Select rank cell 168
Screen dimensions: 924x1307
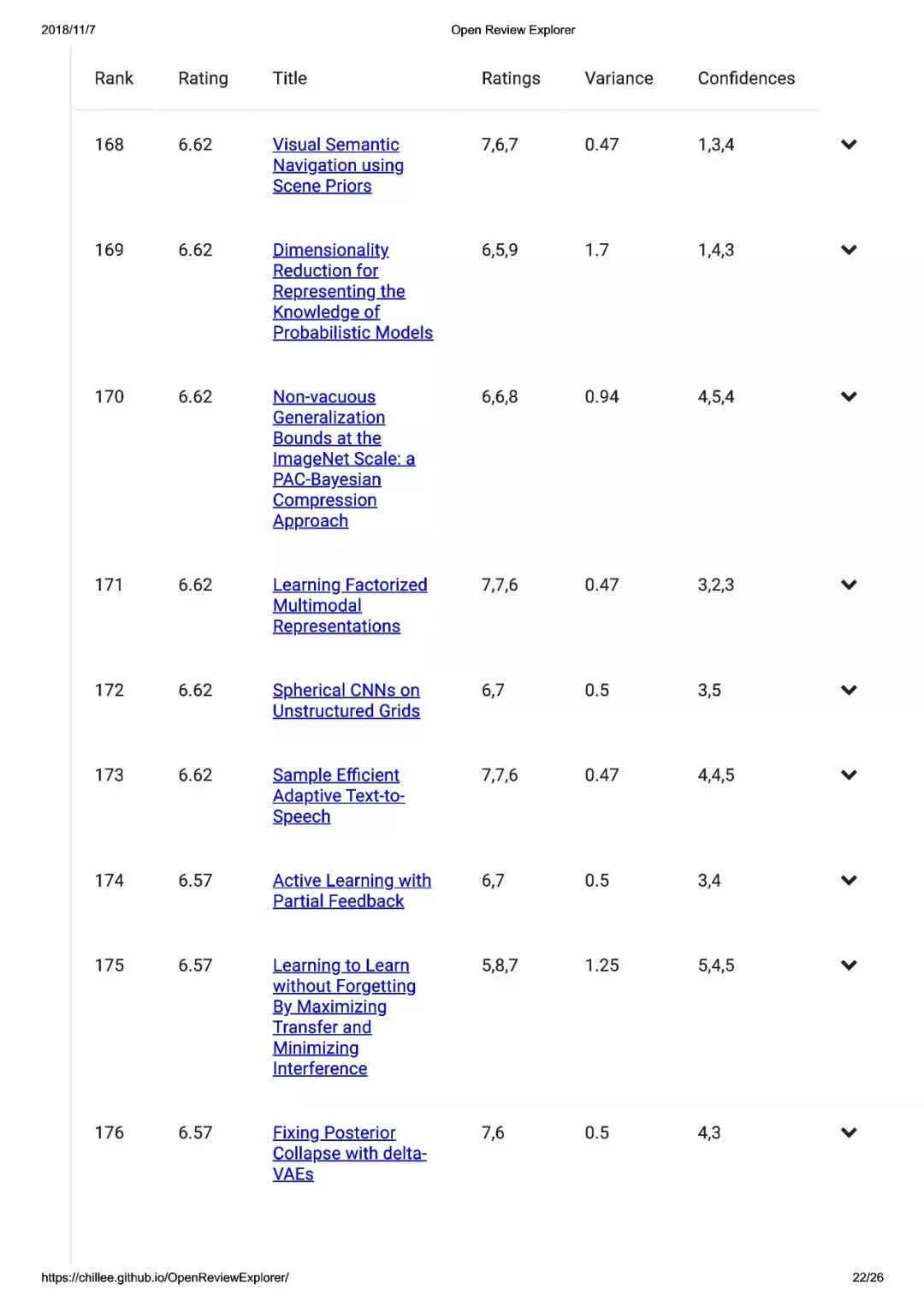click(109, 145)
